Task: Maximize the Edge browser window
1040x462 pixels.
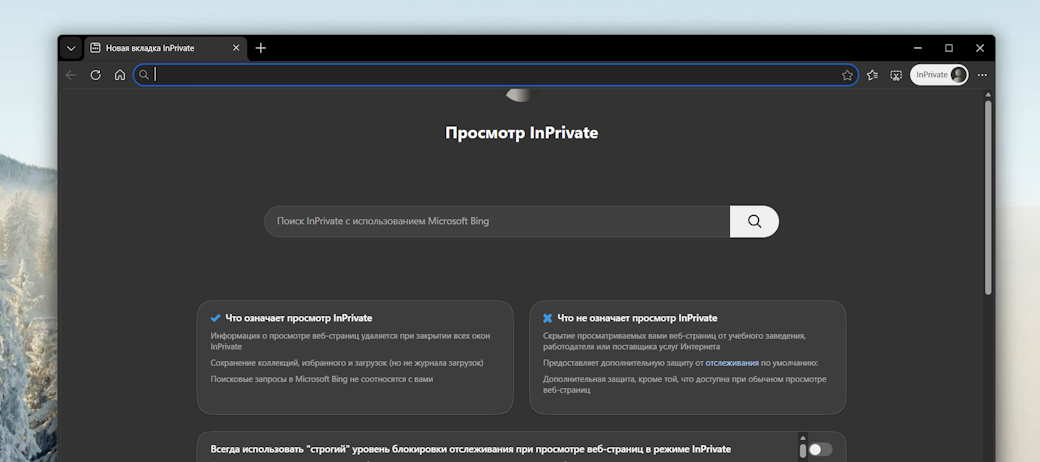Action: [948, 48]
